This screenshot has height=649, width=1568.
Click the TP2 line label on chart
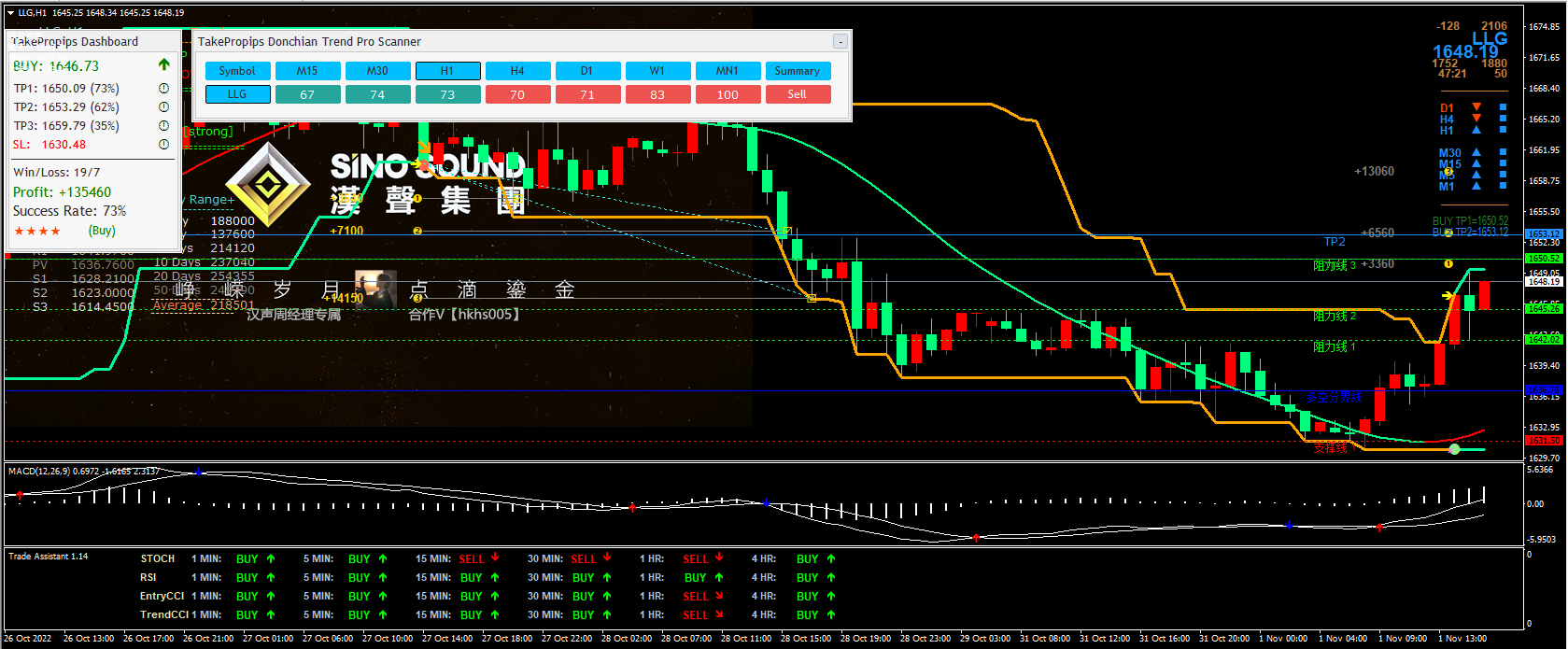1335,242
